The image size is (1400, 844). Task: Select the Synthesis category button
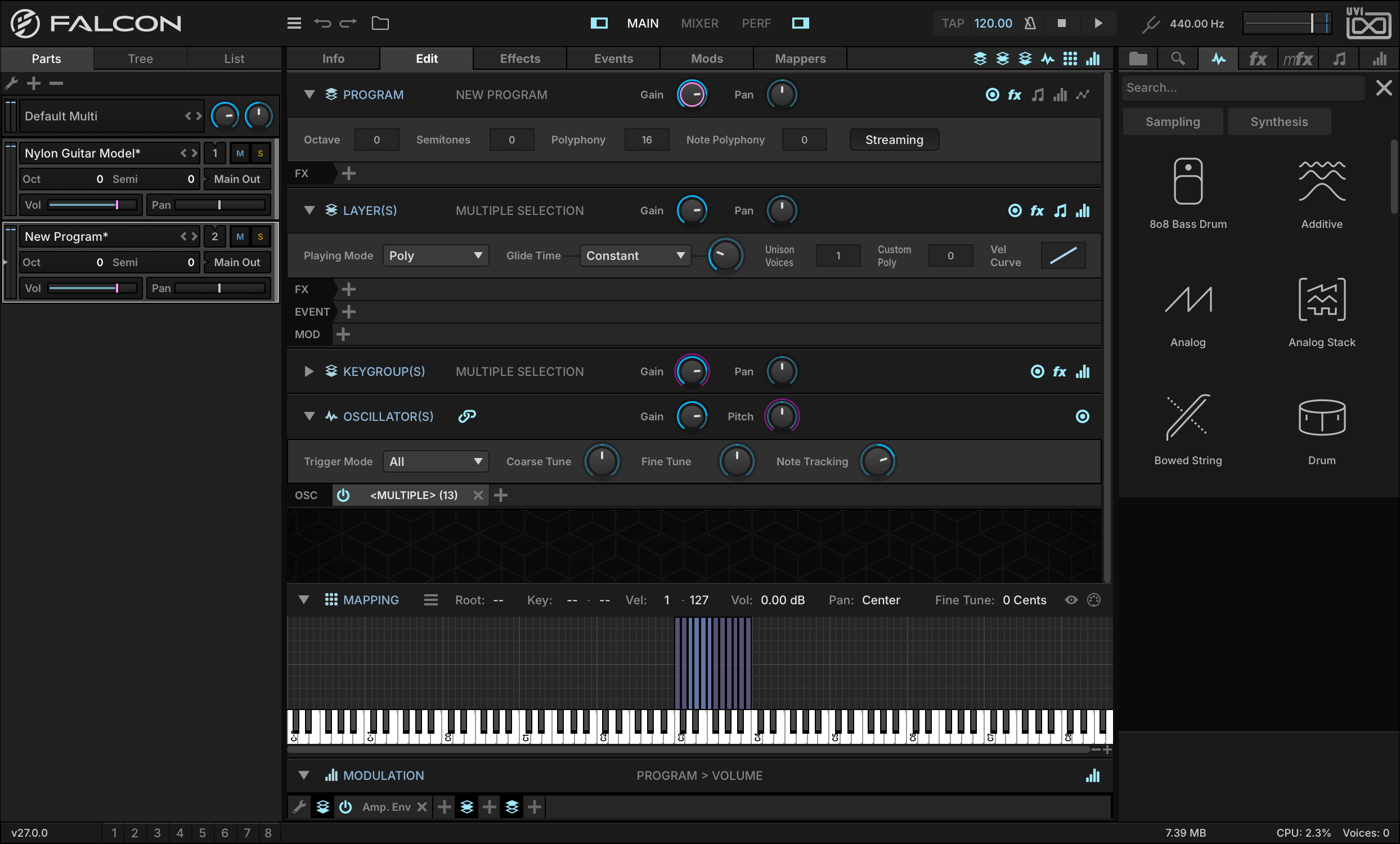point(1279,122)
